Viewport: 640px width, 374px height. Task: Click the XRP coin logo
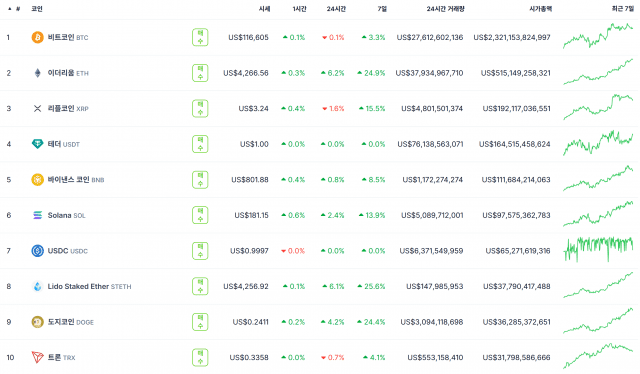click(x=38, y=109)
